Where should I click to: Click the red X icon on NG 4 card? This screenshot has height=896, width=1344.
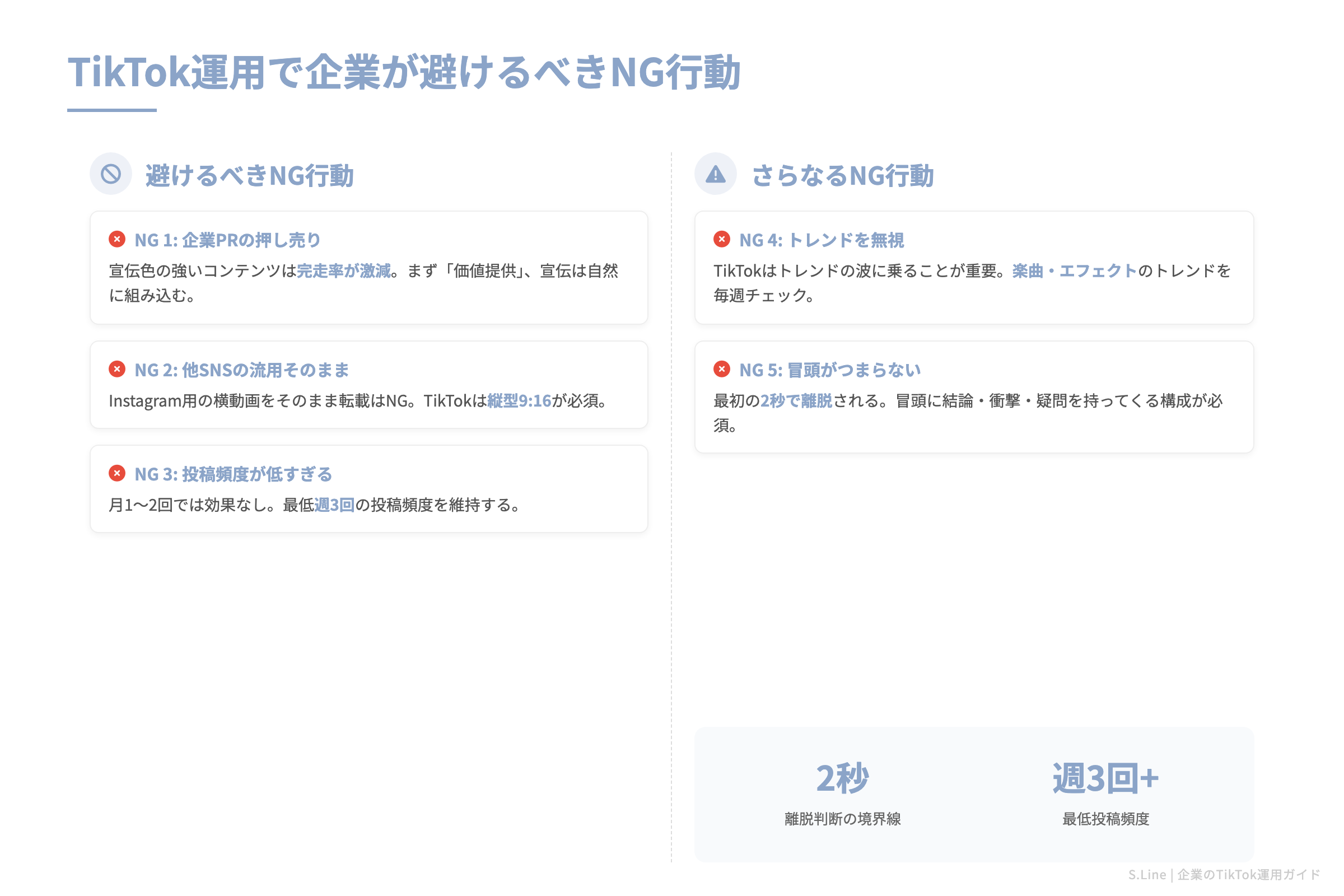724,240
